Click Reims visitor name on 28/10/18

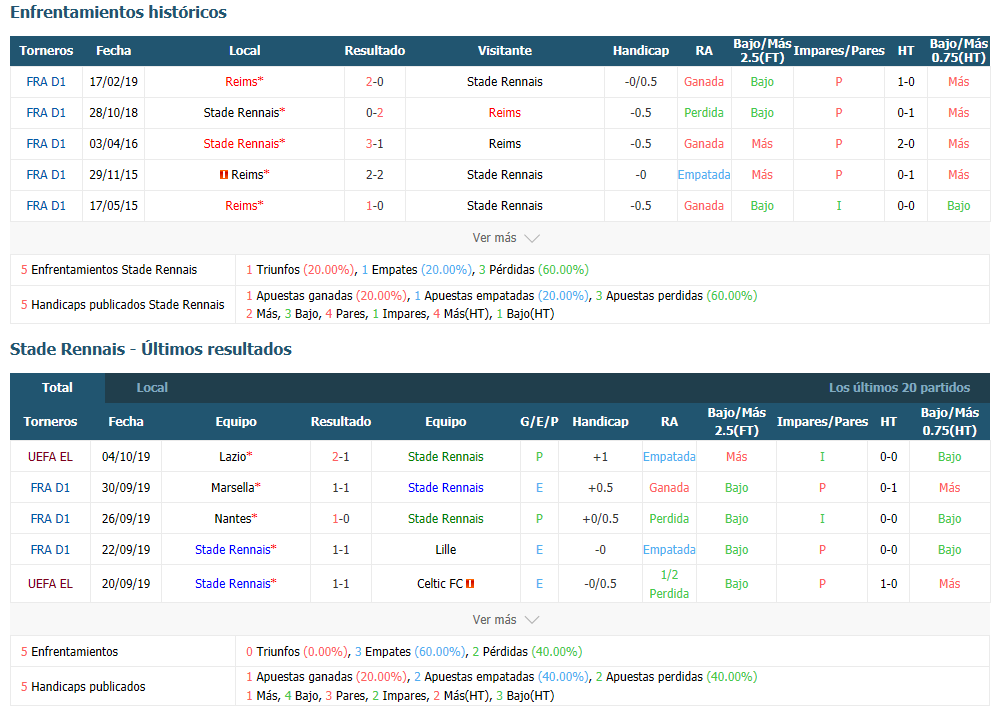pyautogui.click(x=505, y=113)
